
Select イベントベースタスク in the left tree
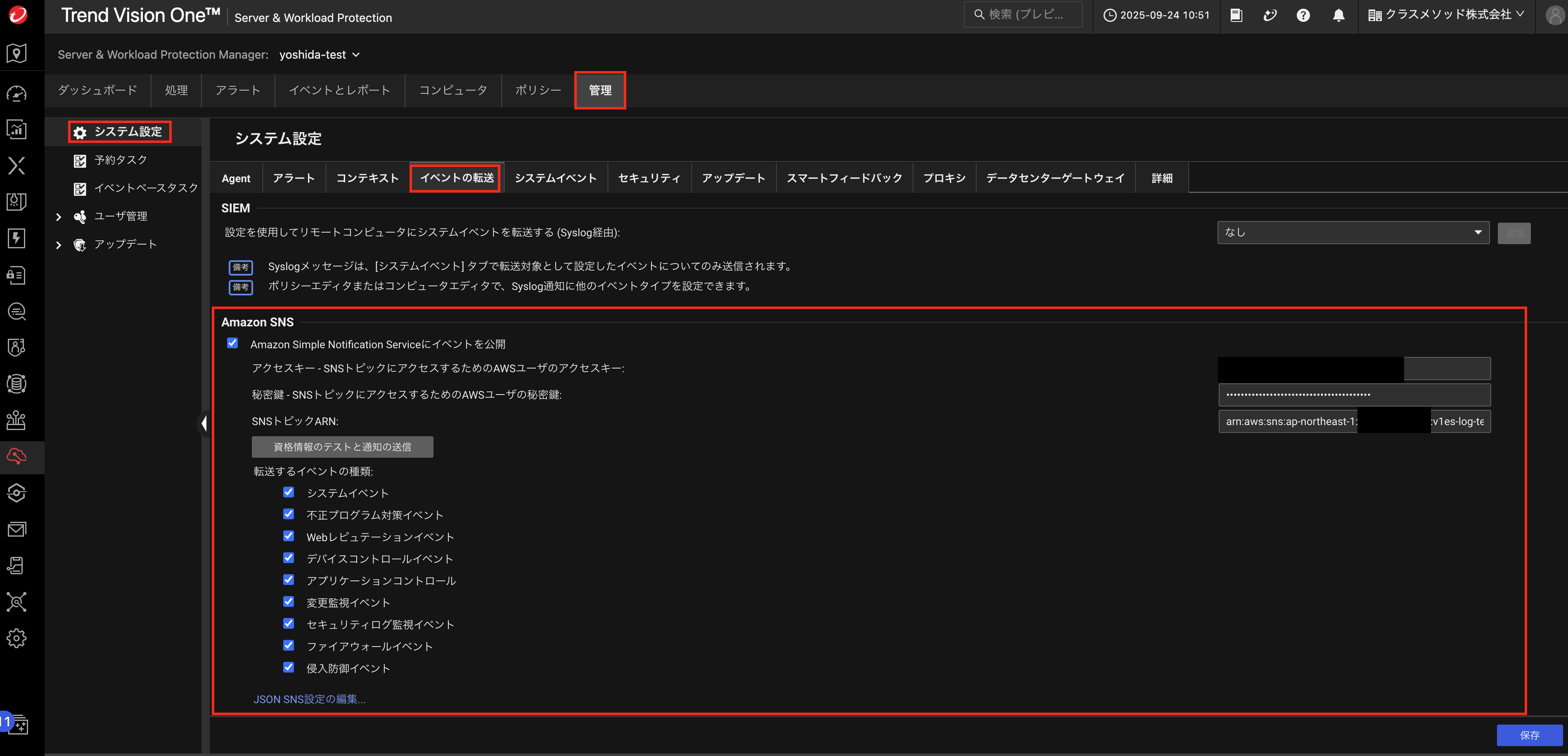(x=146, y=188)
